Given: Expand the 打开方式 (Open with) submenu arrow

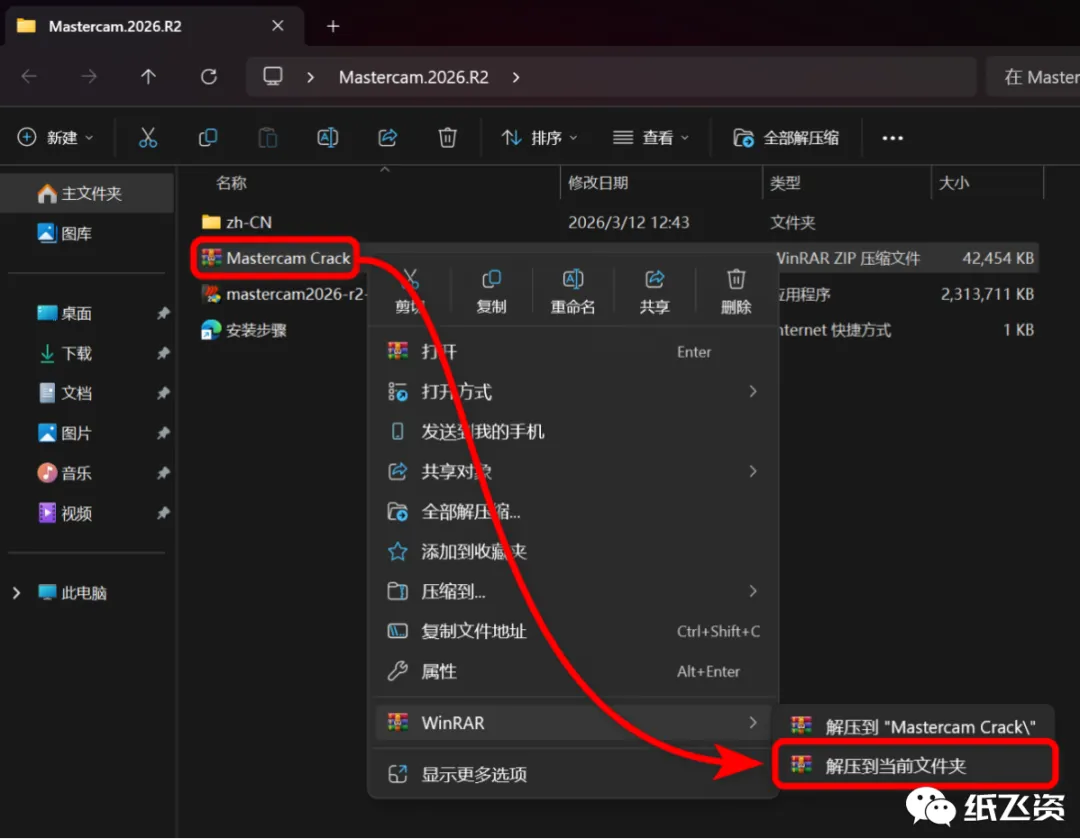Looking at the screenshot, I should coord(753,391).
